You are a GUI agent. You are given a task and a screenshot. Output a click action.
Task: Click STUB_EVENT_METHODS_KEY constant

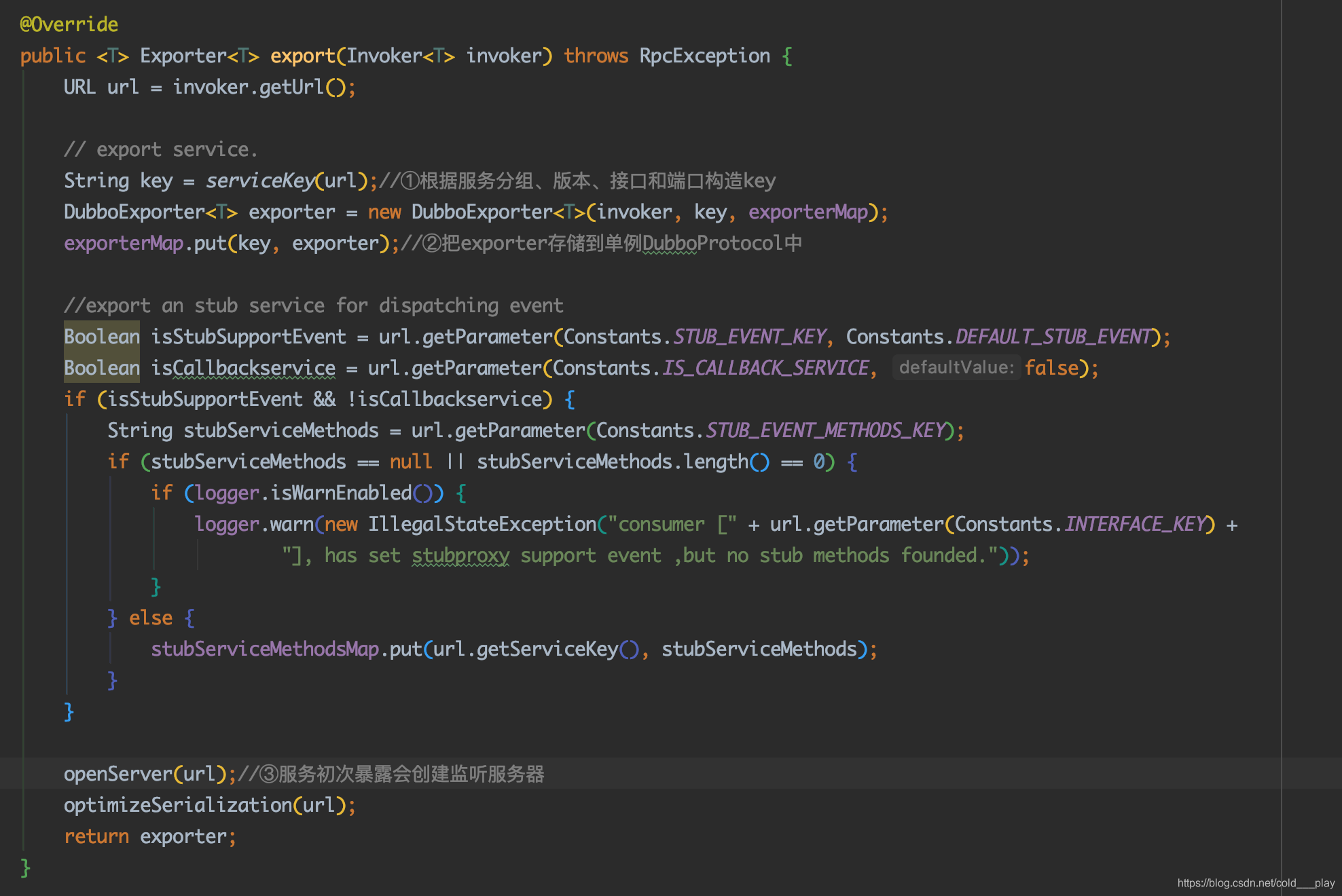tap(827, 430)
